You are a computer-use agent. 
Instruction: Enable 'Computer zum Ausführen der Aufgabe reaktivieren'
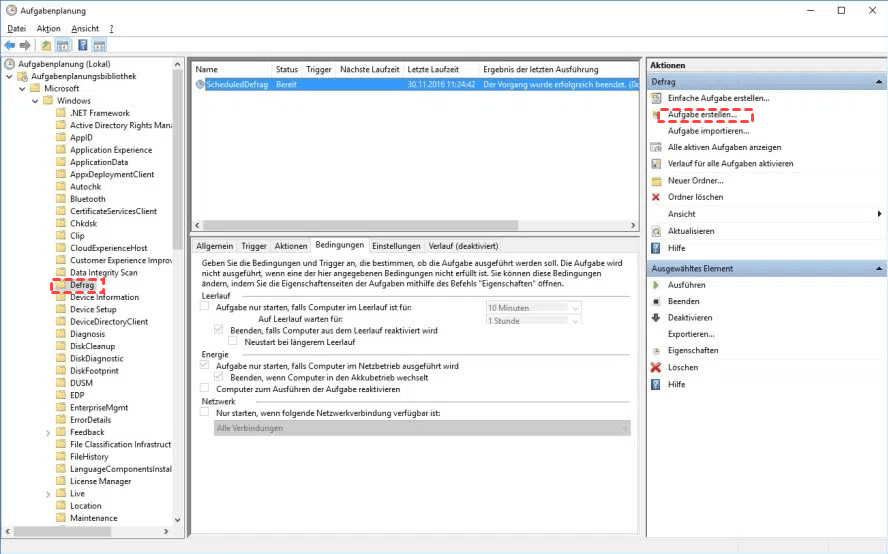pyautogui.click(x=205, y=389)
